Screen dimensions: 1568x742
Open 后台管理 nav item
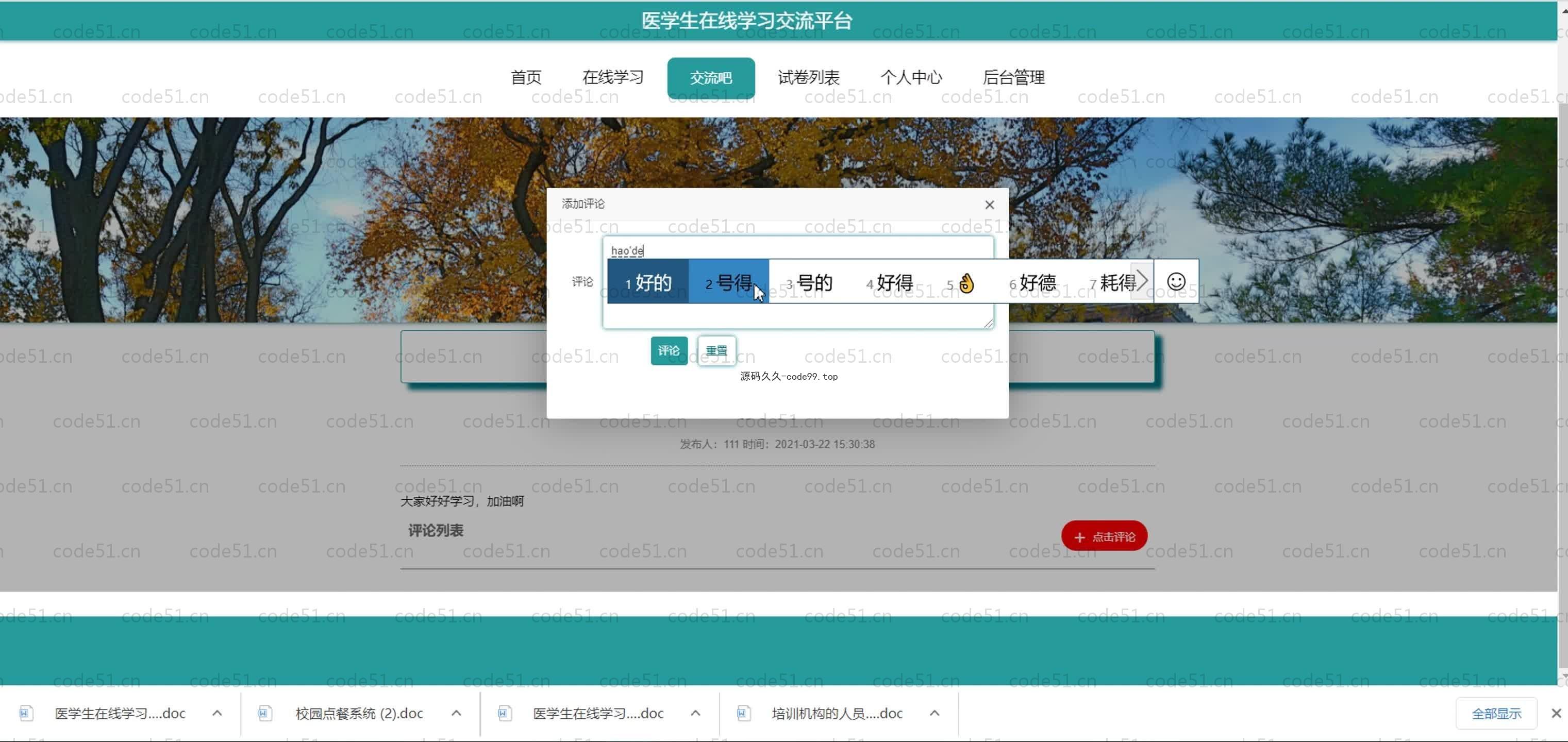(1013, 77)
